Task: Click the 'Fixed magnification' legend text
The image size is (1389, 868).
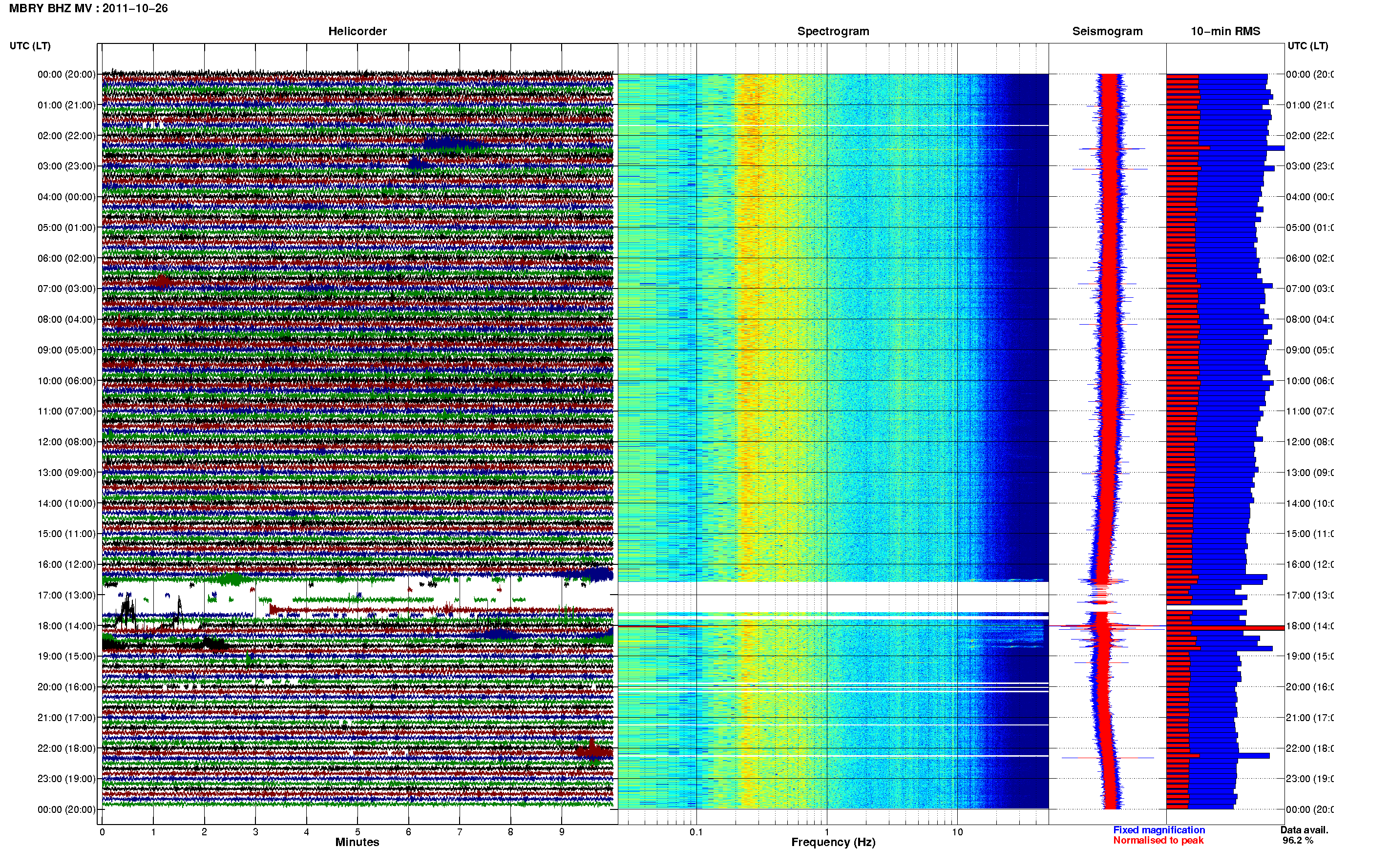Action: point(1159,830)
